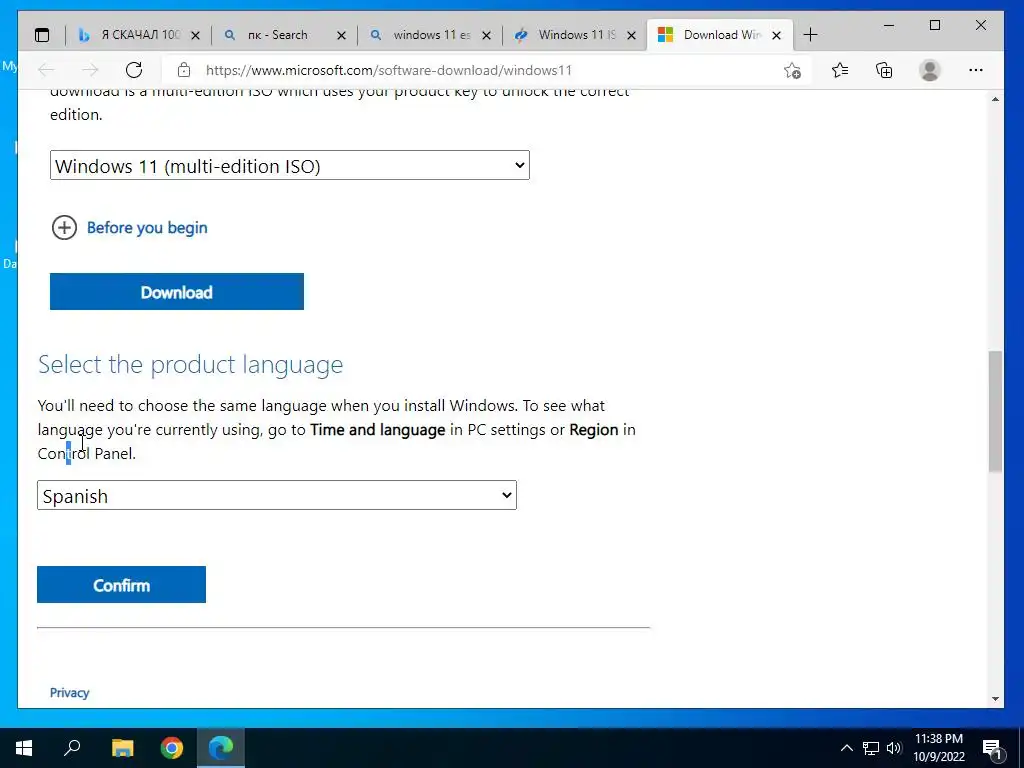Image resolution: width=1024 pixels, height=768 pixels.
Task: Open Edge Settings and more menu
Action: (976, 70)
